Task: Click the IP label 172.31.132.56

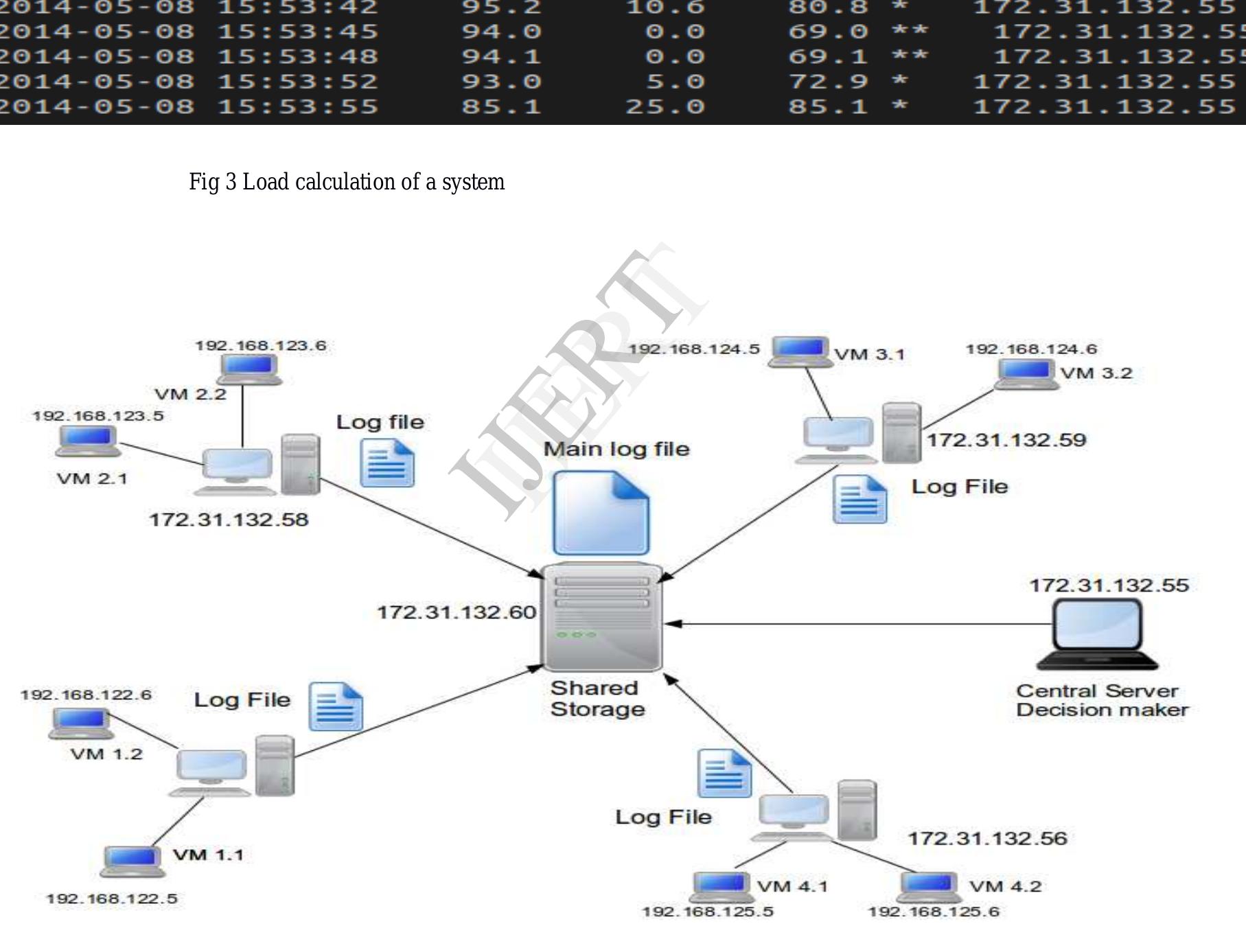Action: (988, 838)
